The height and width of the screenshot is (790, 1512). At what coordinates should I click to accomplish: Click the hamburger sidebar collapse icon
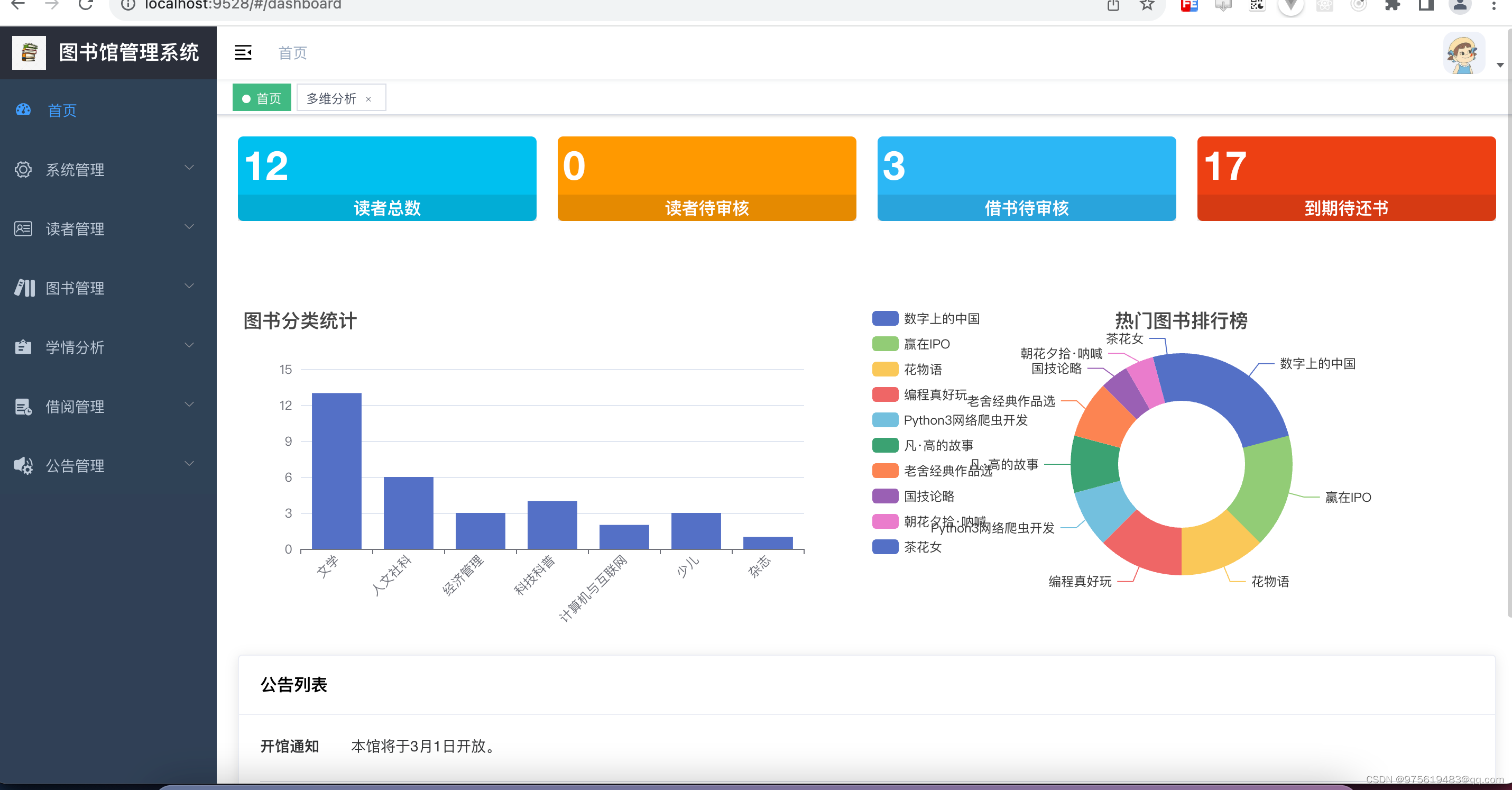click(243, 53)
